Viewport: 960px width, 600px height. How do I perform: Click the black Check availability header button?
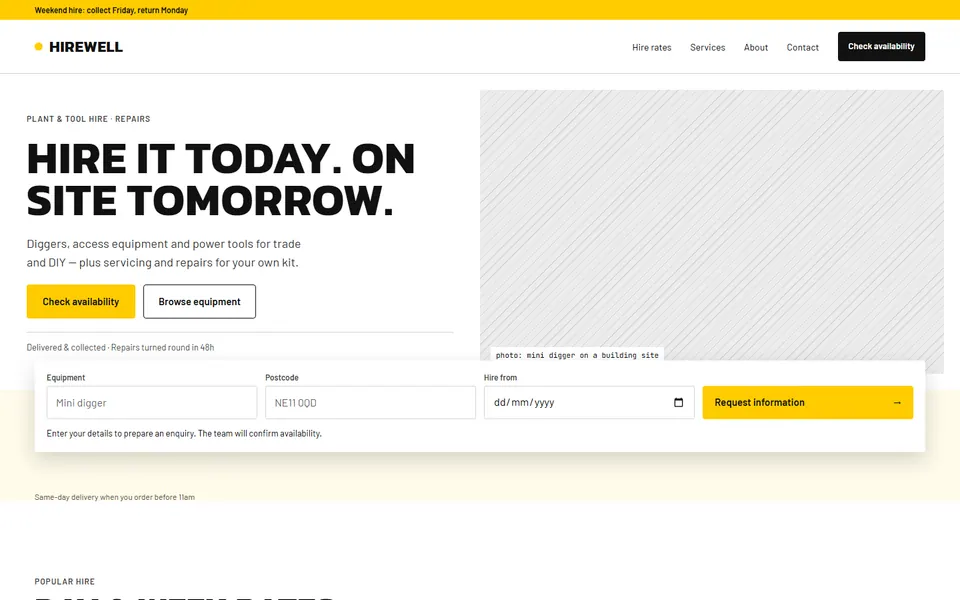[881, 47]
